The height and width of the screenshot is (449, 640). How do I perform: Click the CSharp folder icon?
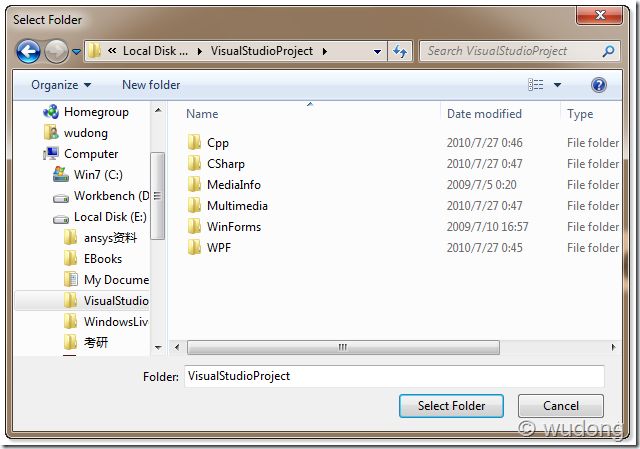click(194, 163)
